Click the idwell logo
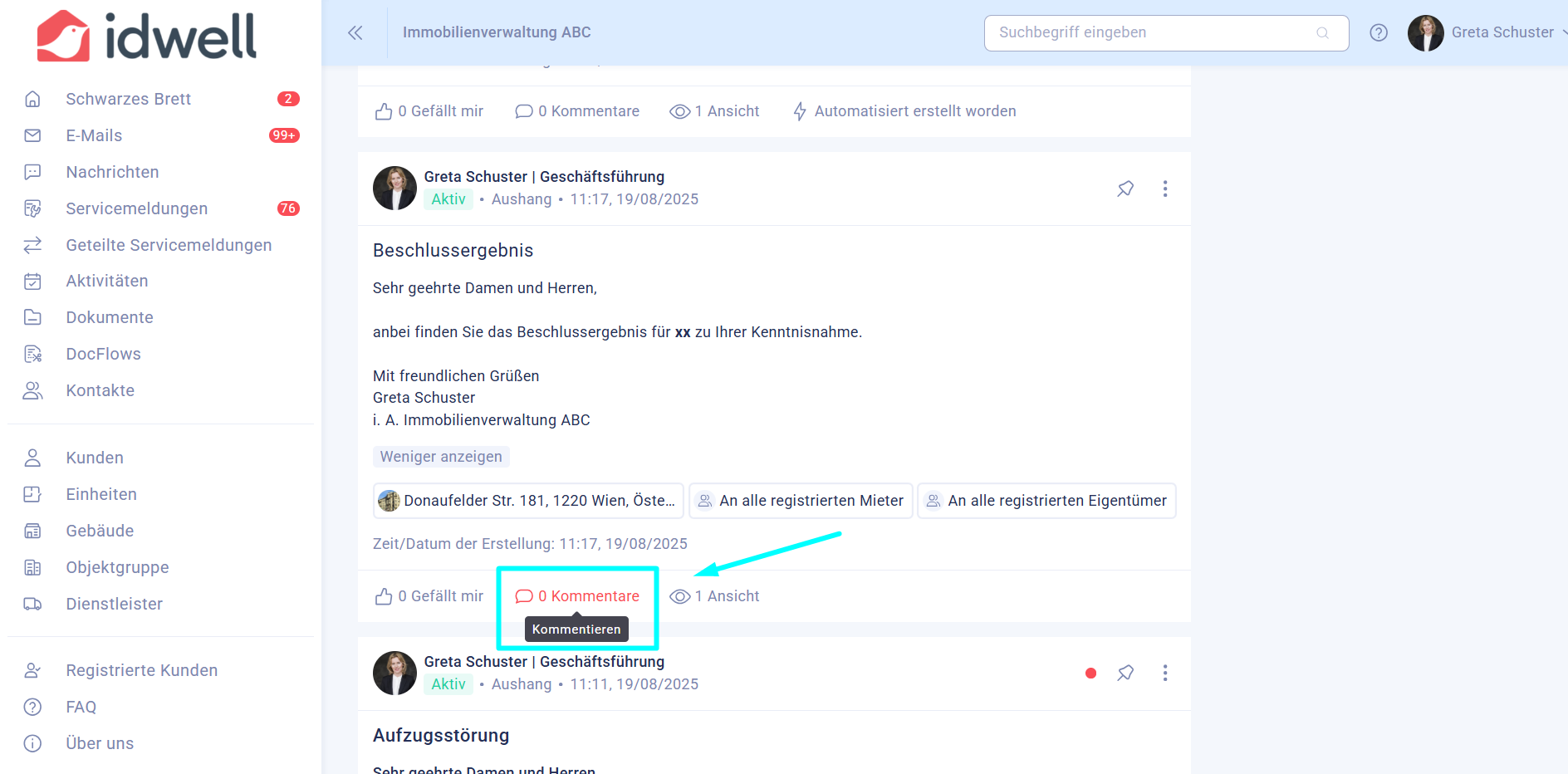 147,36
